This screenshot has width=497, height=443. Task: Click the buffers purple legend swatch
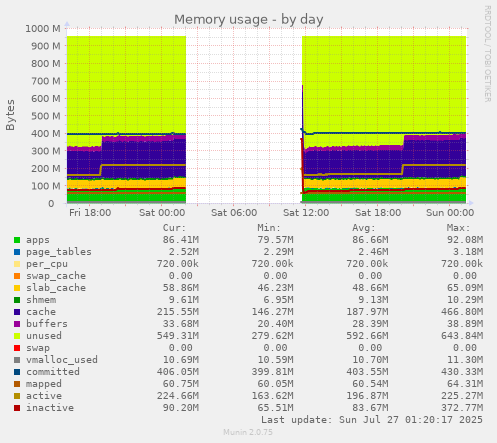[17, 324]
